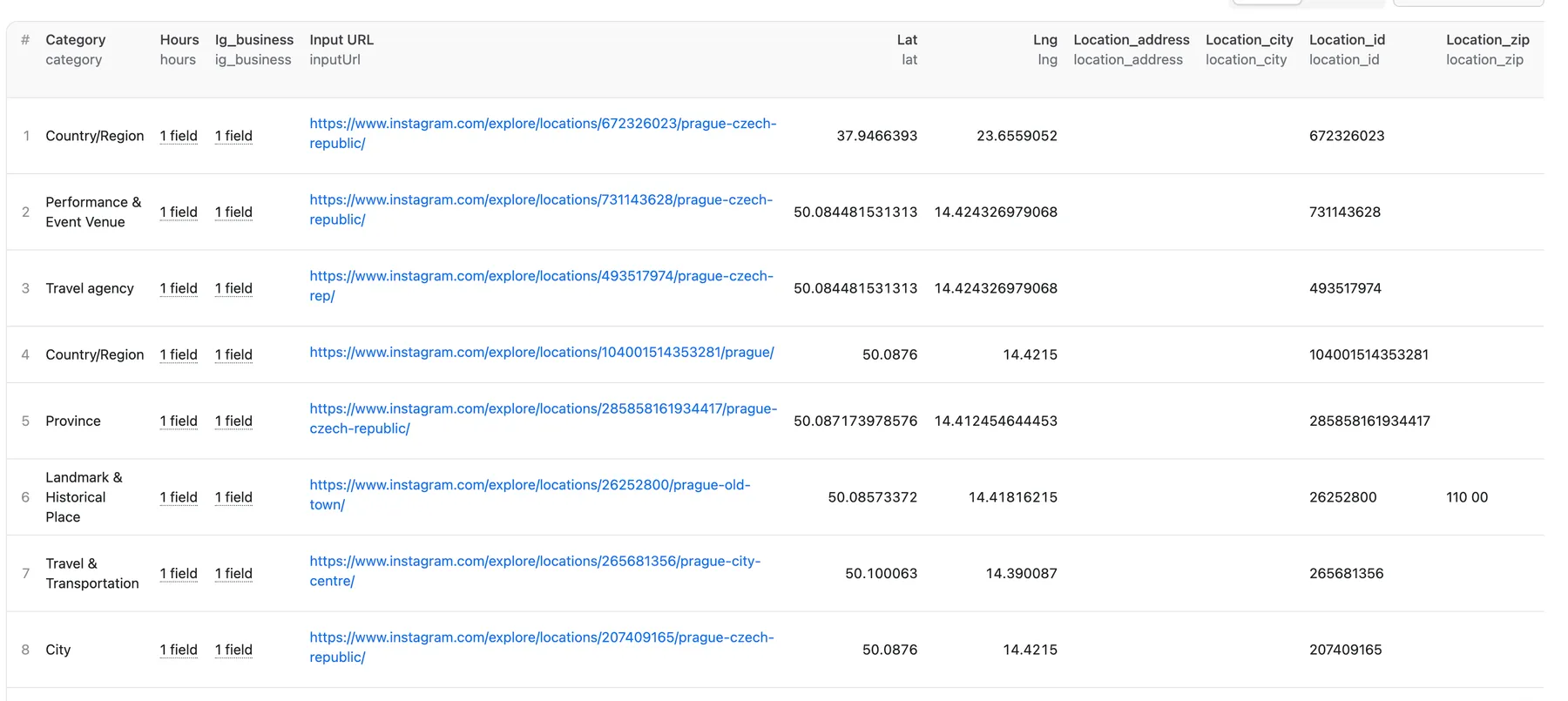Click the Input URL column header
Image resolution: width=1568 pixels, height=701 pixels.
[x=341, y=40]
